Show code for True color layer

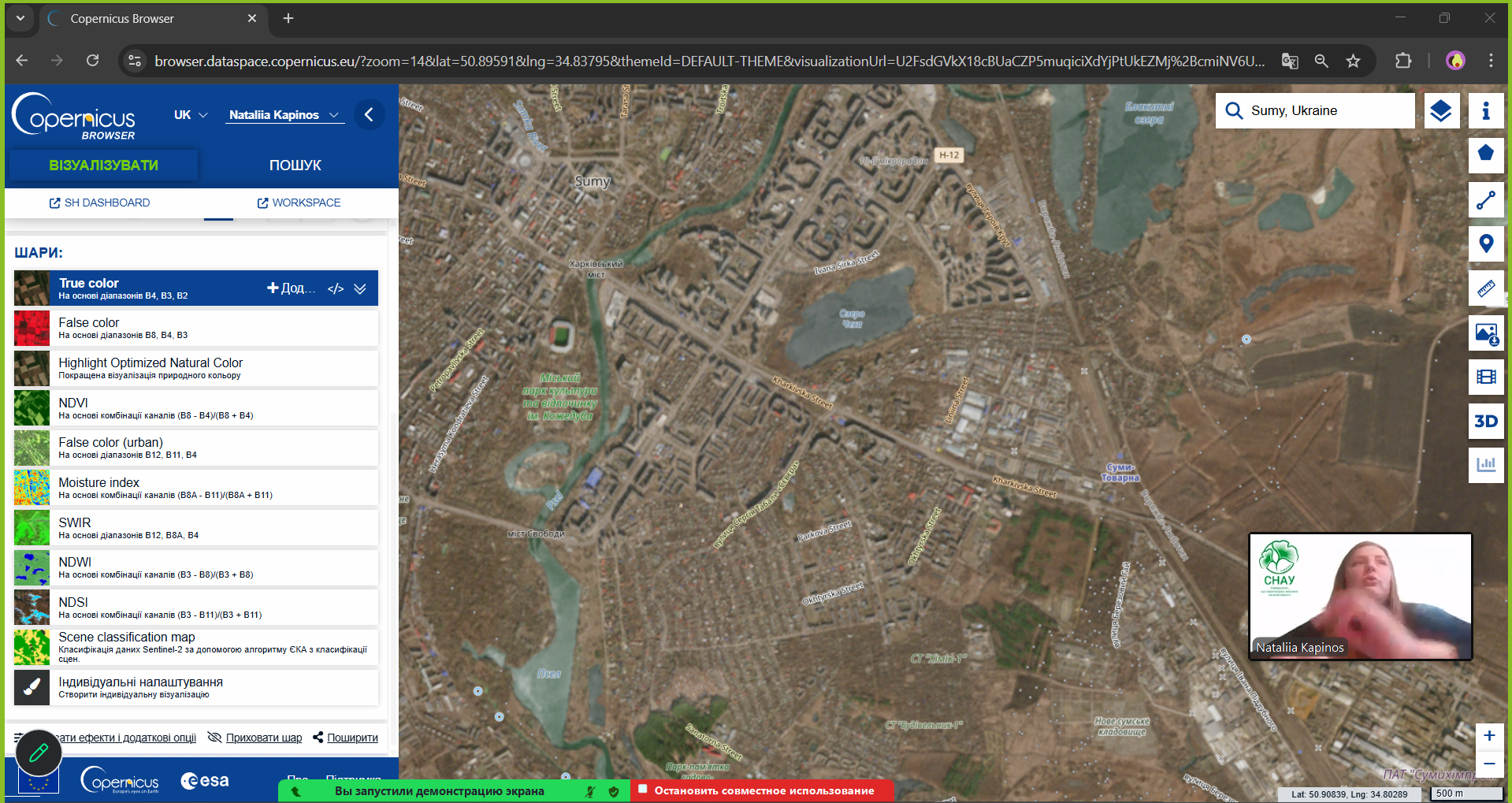336,288
